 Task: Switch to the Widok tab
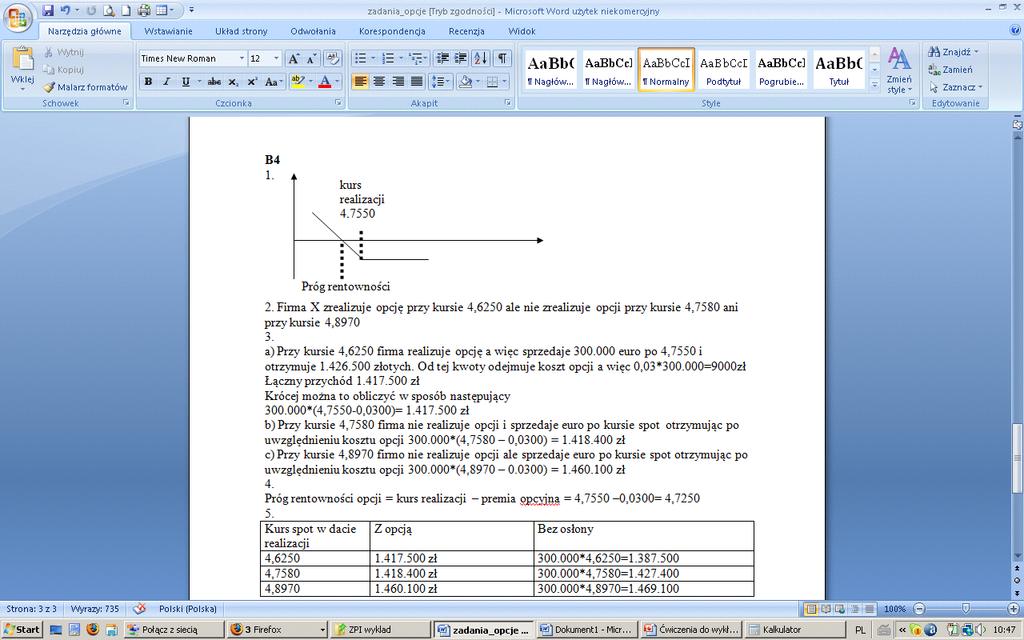(x=521, y=31)
